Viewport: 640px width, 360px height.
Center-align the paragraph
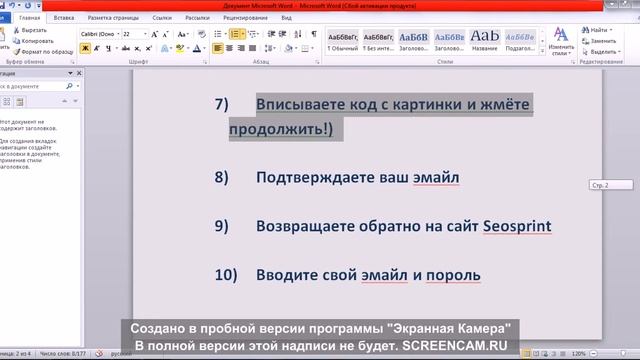coord(229,49)
